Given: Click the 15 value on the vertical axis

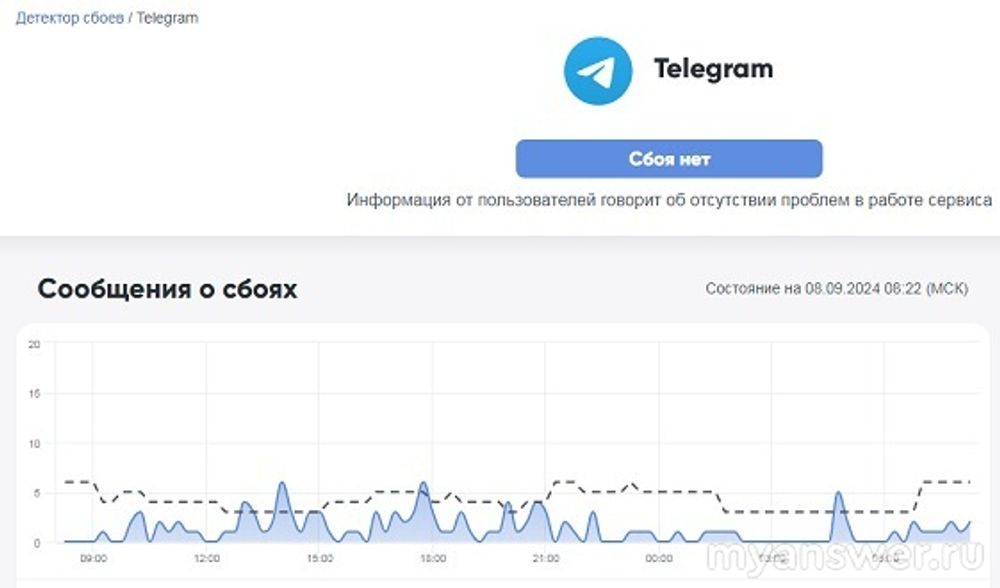Looking at the screenshot, I should click(x=34, y=394).
